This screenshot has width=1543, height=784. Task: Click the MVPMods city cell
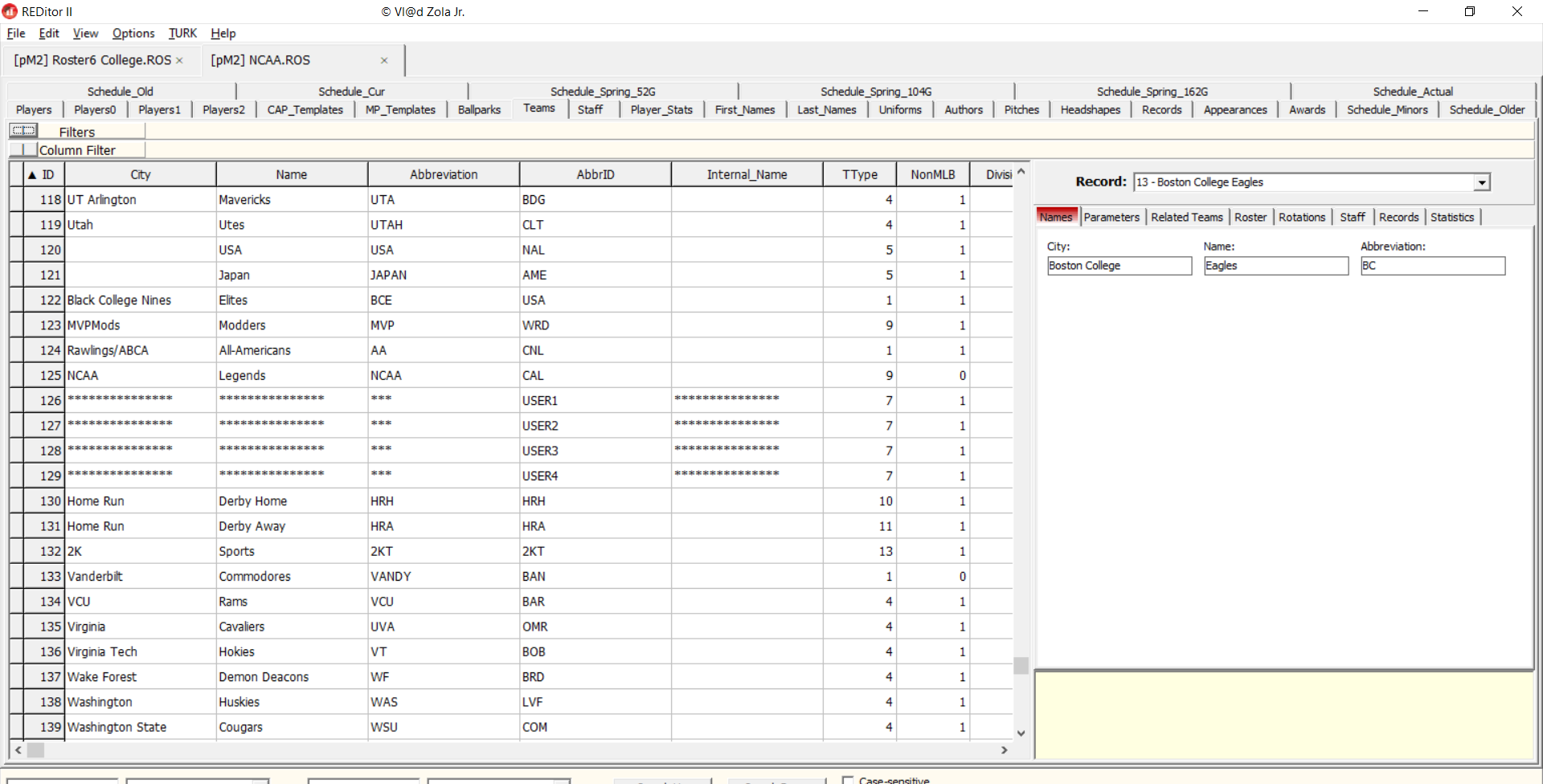[141, 325]
